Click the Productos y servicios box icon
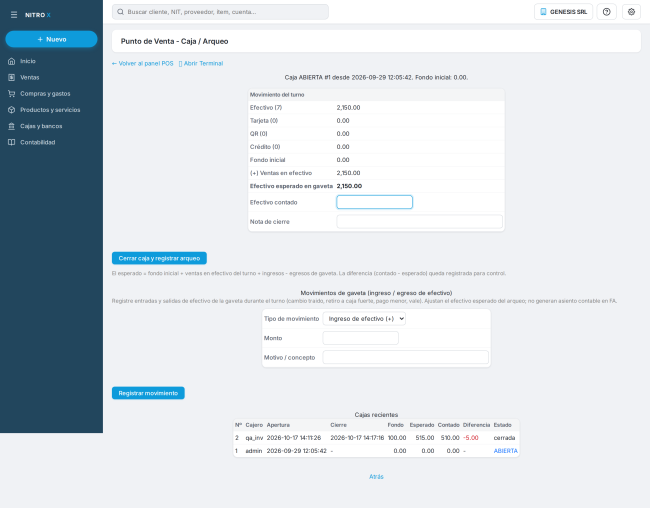 pos(12,110)
